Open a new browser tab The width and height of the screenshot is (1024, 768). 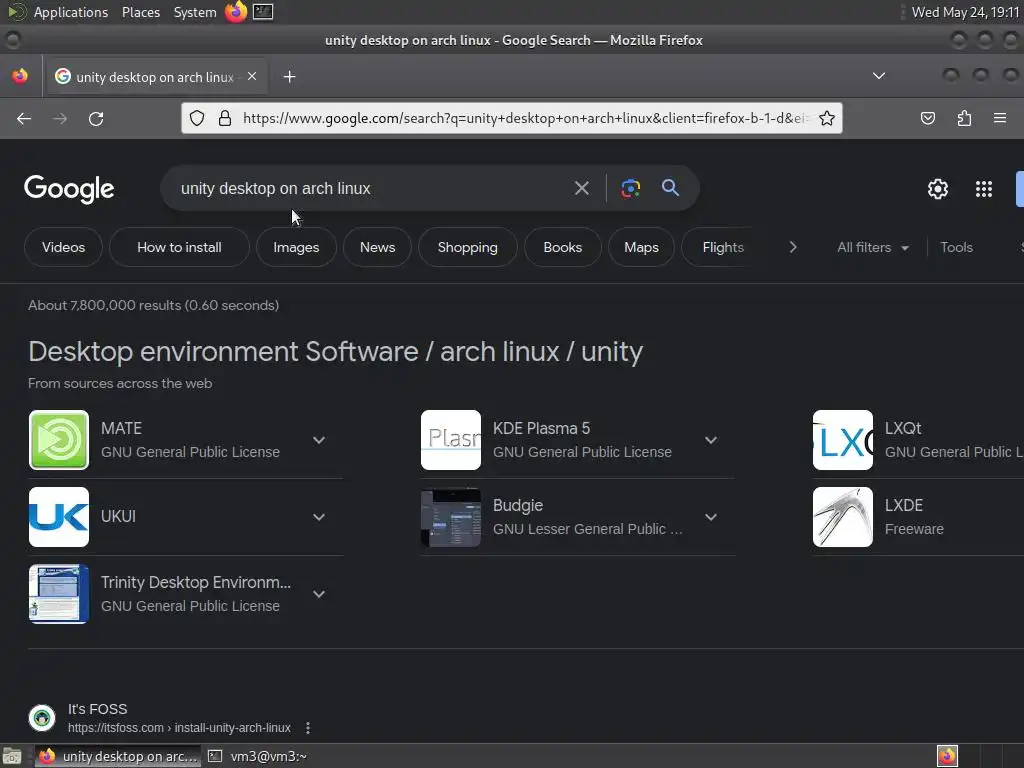(289, 77)
